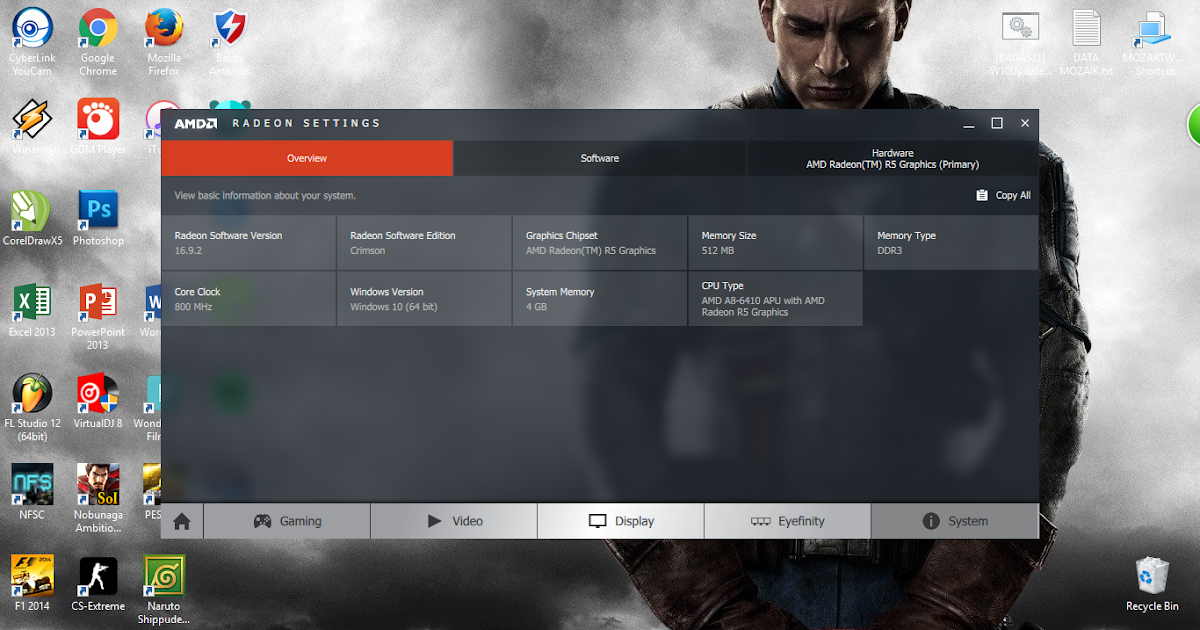Launch Excel 2013 from the desktop
The height and width of the screenshot is (630, 1200).
tap(32, 310)
